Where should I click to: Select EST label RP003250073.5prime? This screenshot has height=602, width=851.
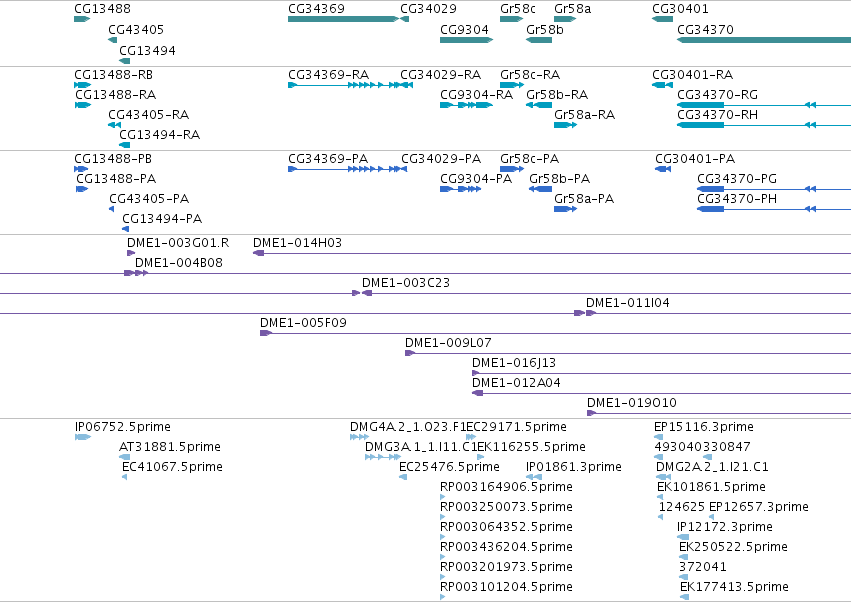(x=506, y=508)
